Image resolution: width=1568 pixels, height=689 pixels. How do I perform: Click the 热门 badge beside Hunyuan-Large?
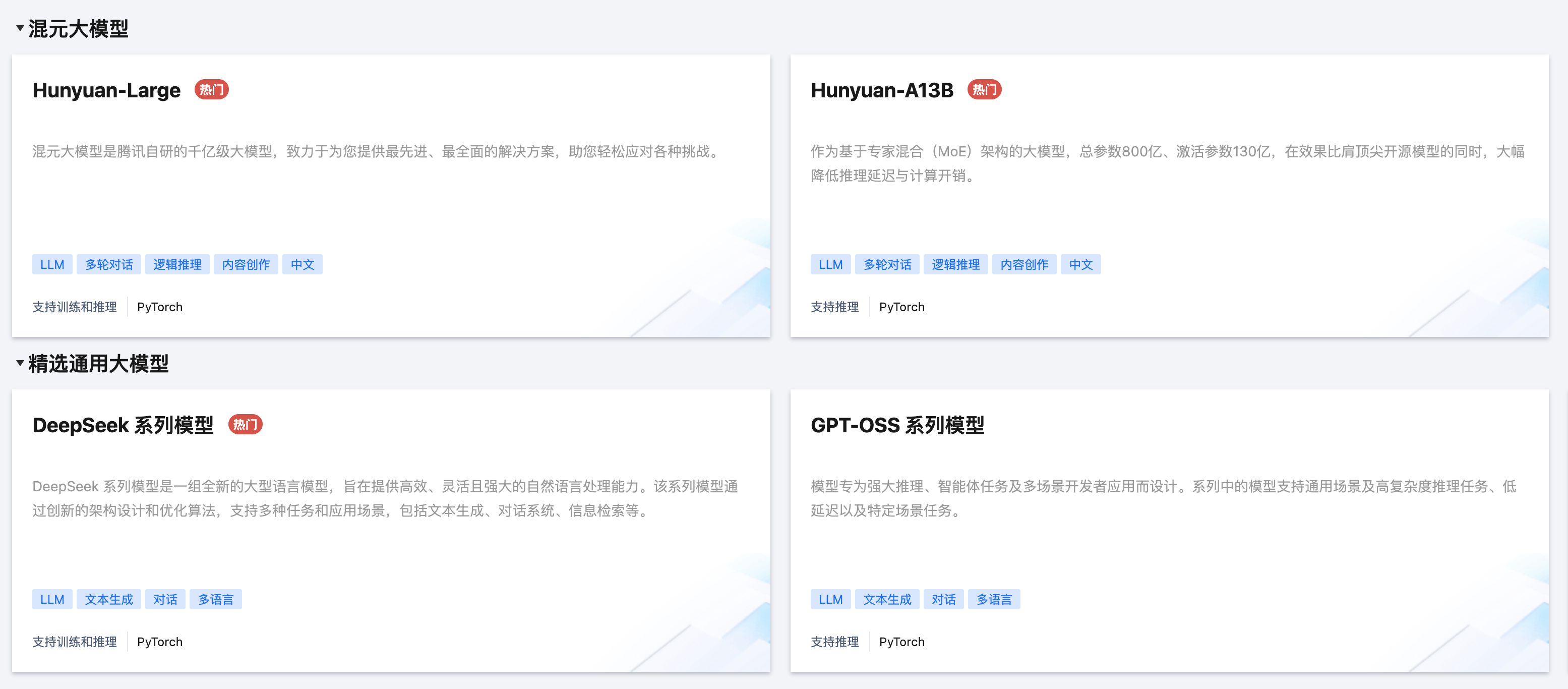tap(211, 90)
